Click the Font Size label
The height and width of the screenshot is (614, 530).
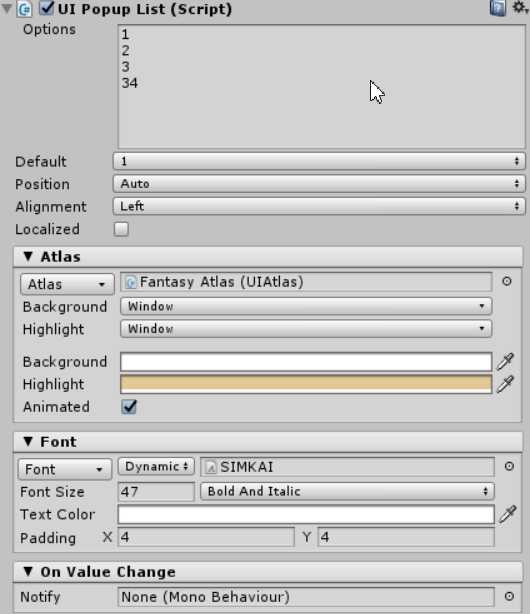[x=52, y=492]
